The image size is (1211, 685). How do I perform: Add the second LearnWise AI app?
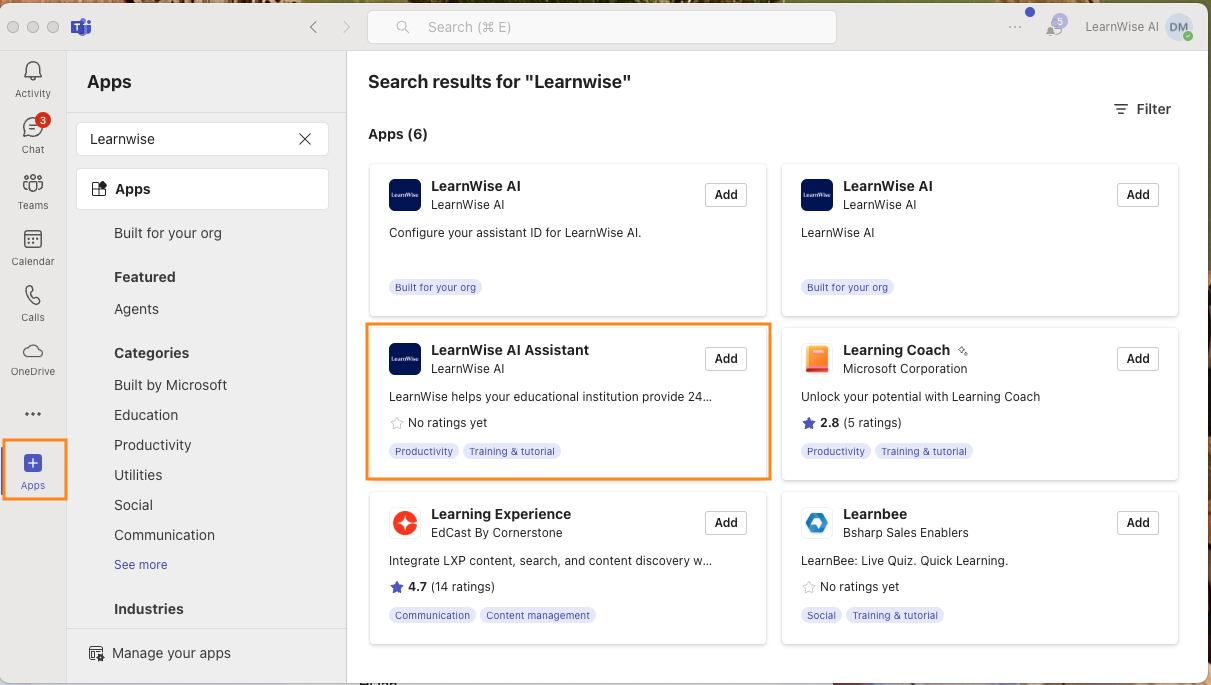point(1138,195)
